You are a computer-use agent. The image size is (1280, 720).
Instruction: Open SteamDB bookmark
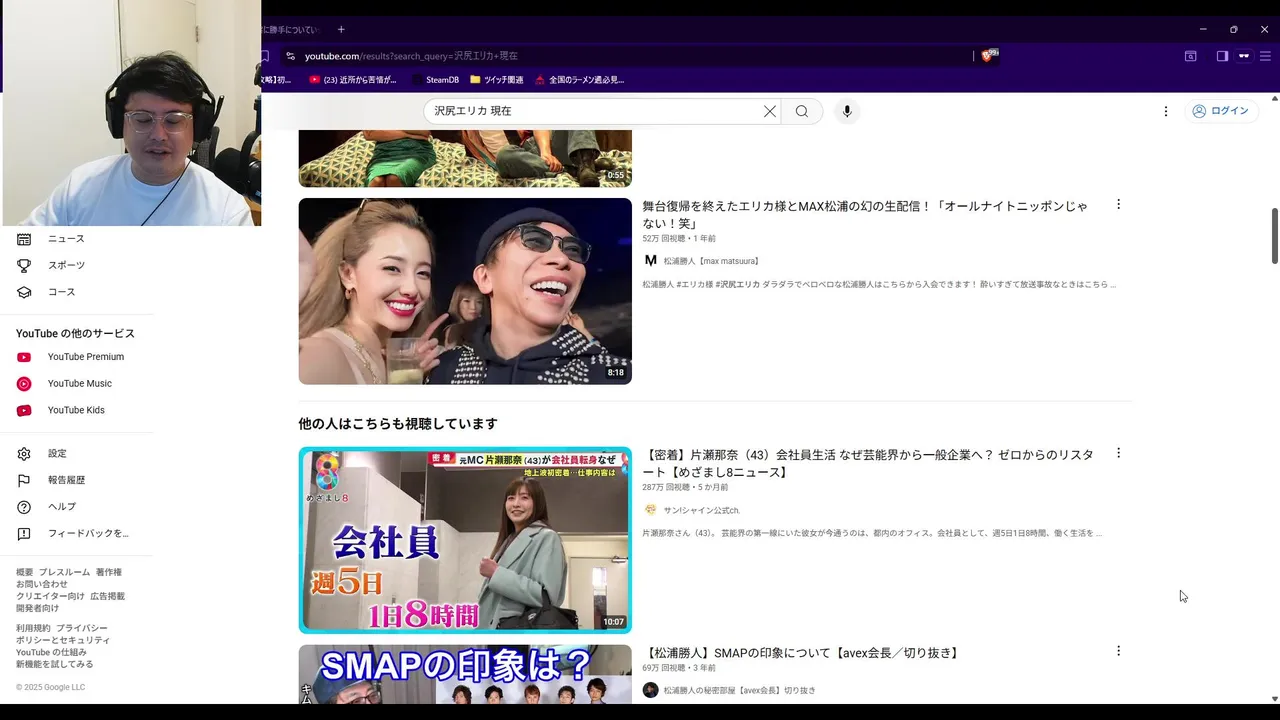click(434, 80)
